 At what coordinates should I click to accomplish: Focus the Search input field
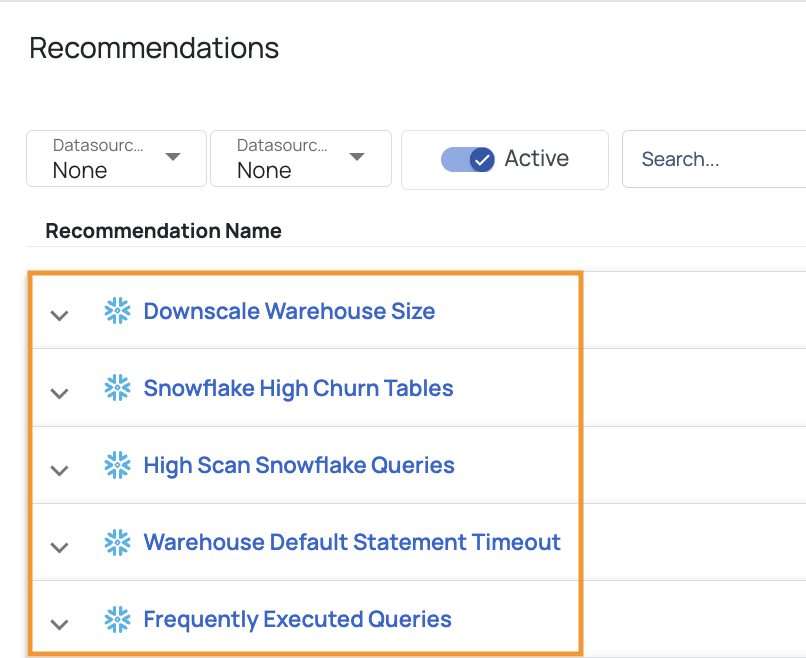[715, 159]
